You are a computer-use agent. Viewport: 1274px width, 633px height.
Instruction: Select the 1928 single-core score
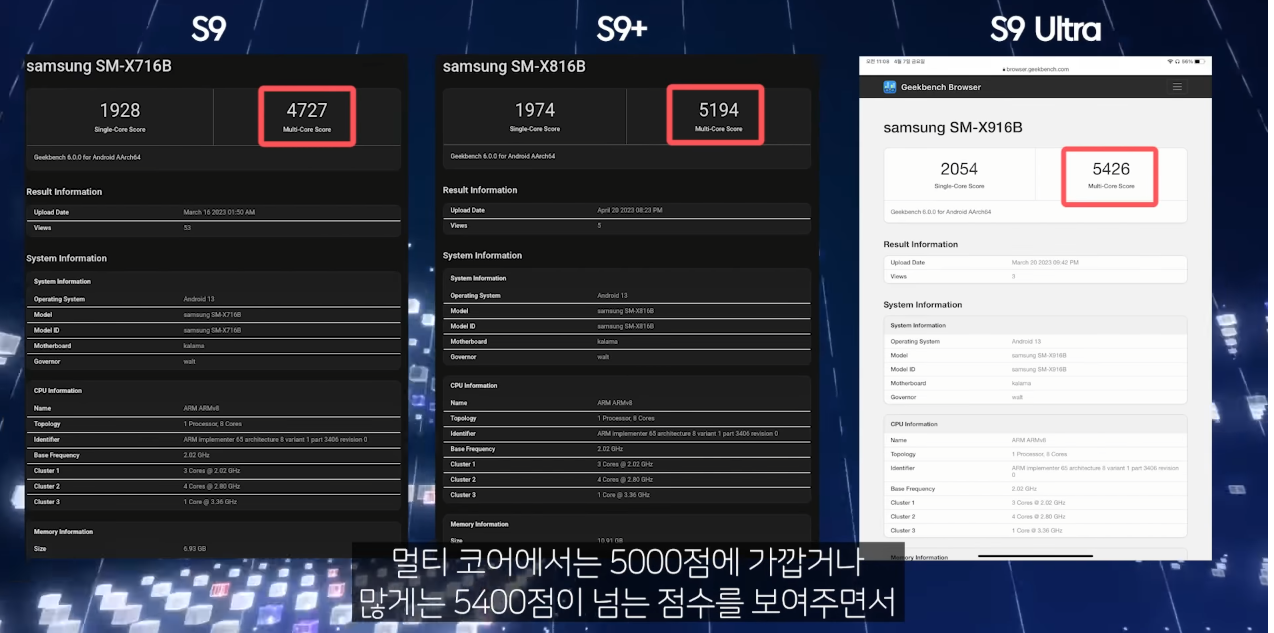coord(120,110)
